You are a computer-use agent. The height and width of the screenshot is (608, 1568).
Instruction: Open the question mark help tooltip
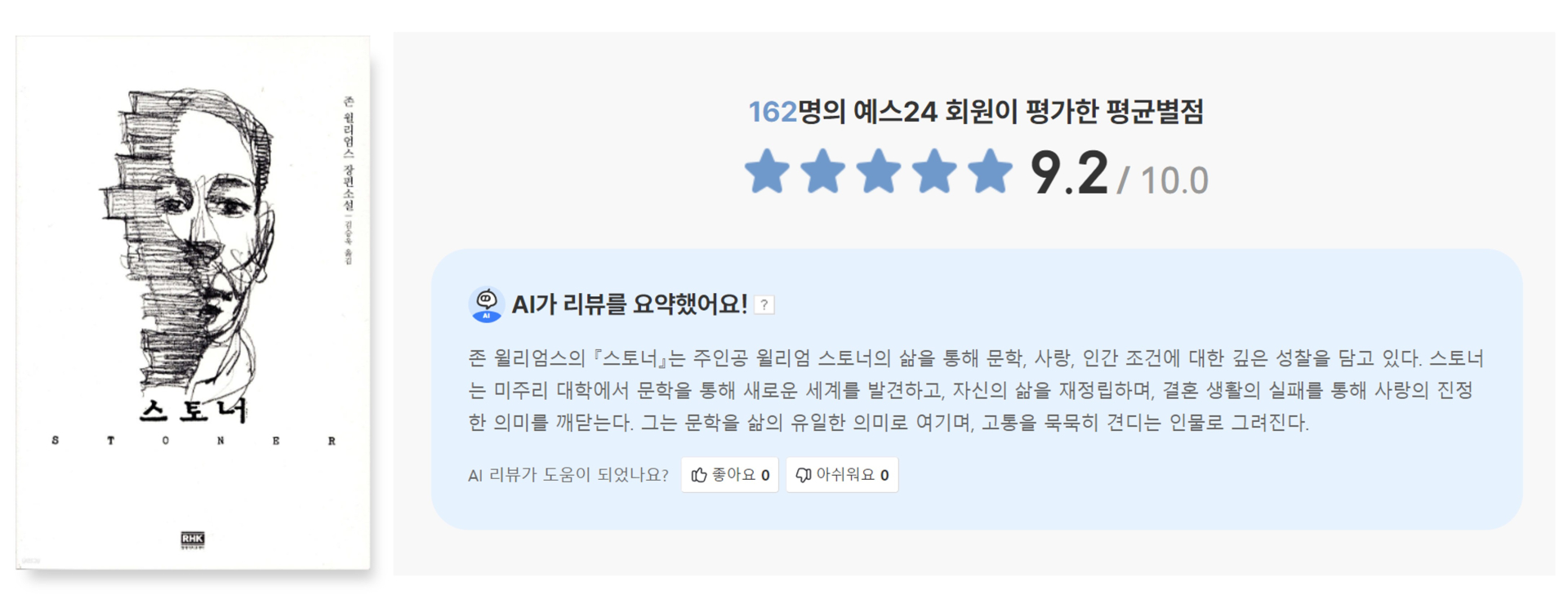(x=764, y=305)
